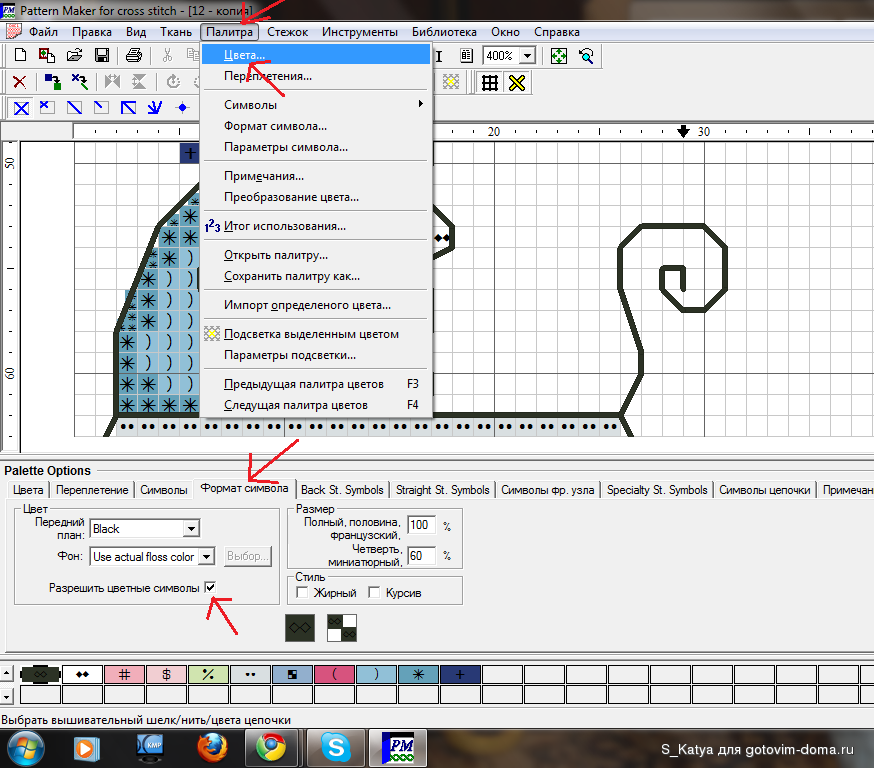Click palette scroll up arrow

[x=6, y=673]
